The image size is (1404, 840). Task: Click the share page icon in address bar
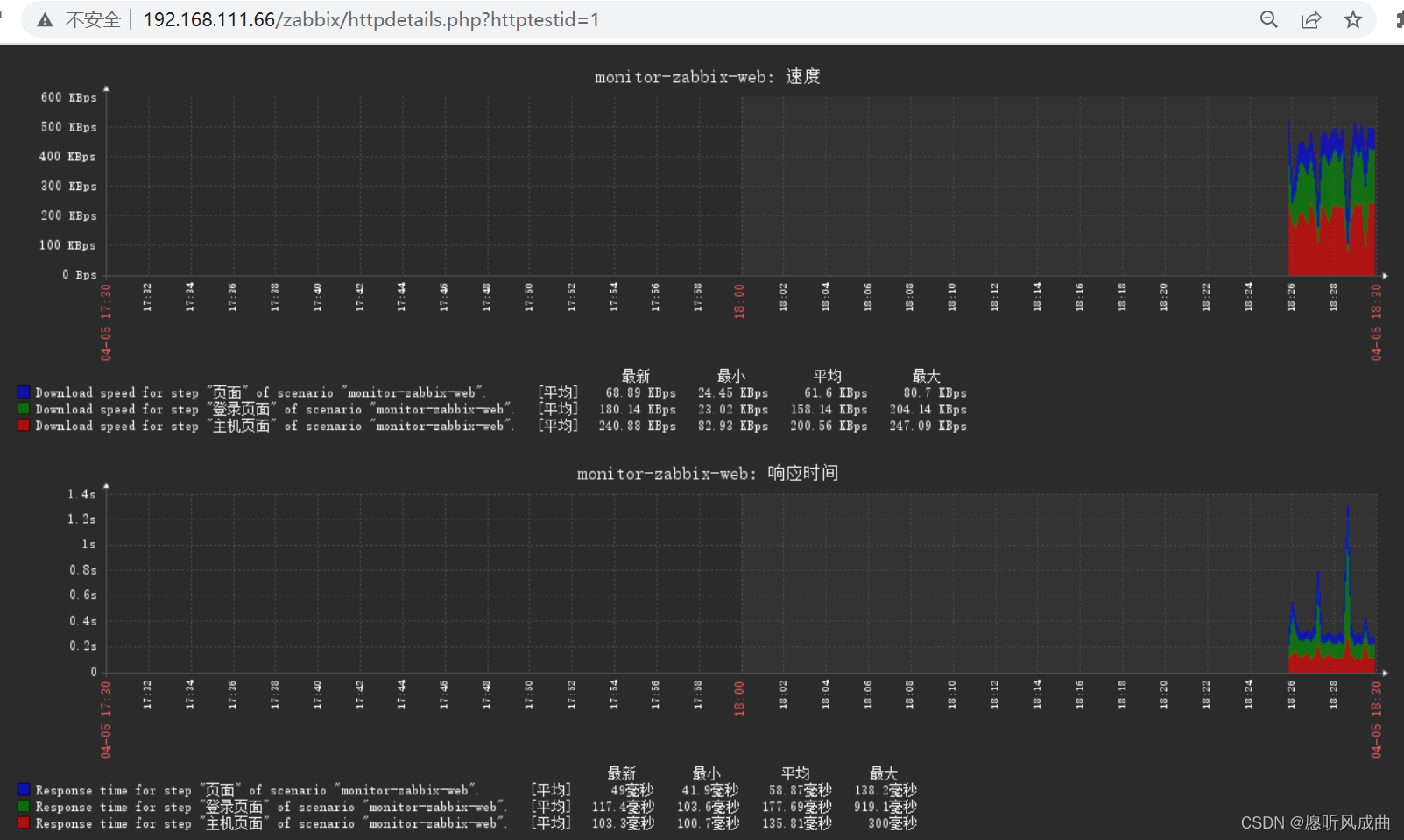click(x=1311, y=19)
